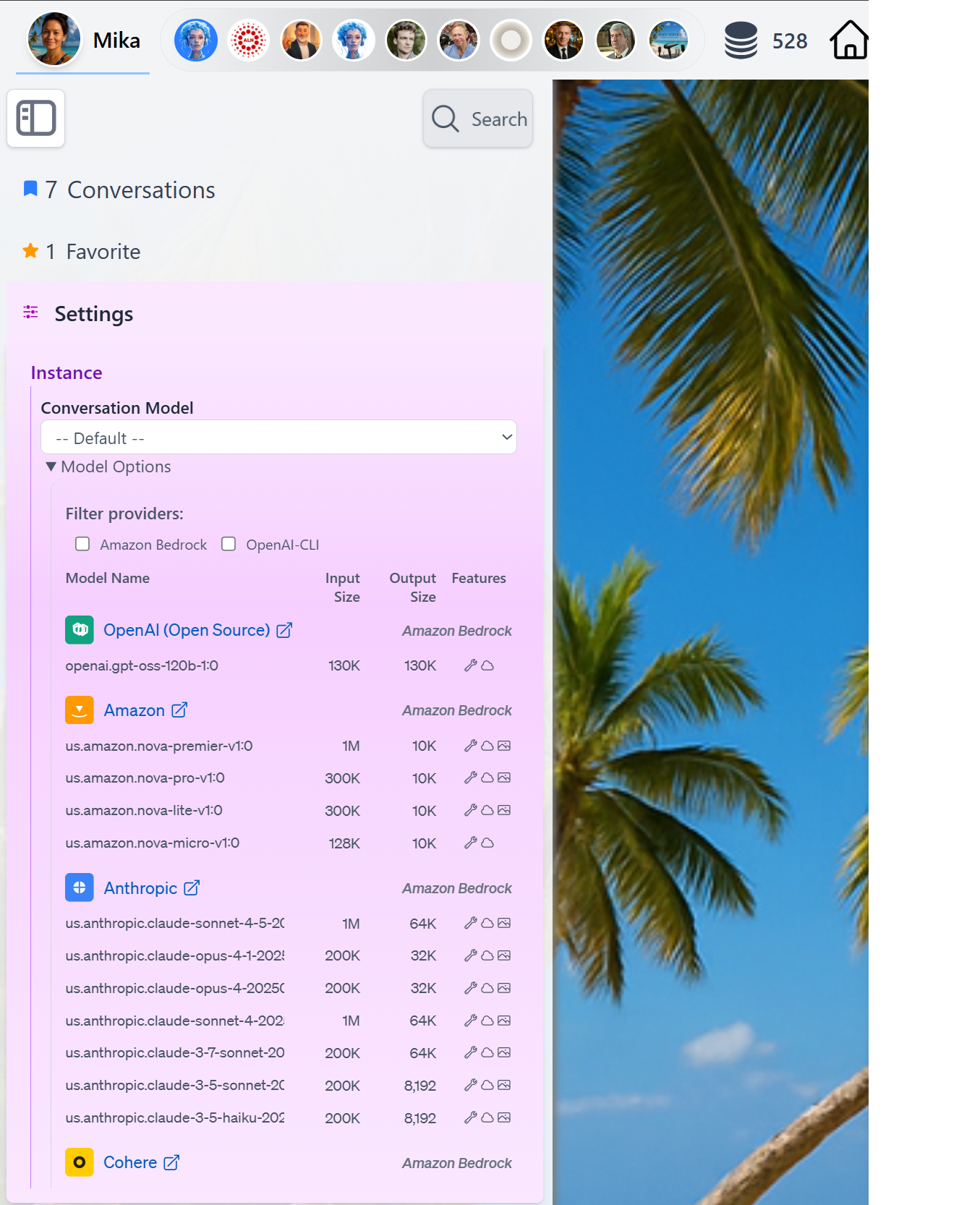Open the Amazon provider link
This screenshot has width=980, height=1205.
tap(135, 710)
